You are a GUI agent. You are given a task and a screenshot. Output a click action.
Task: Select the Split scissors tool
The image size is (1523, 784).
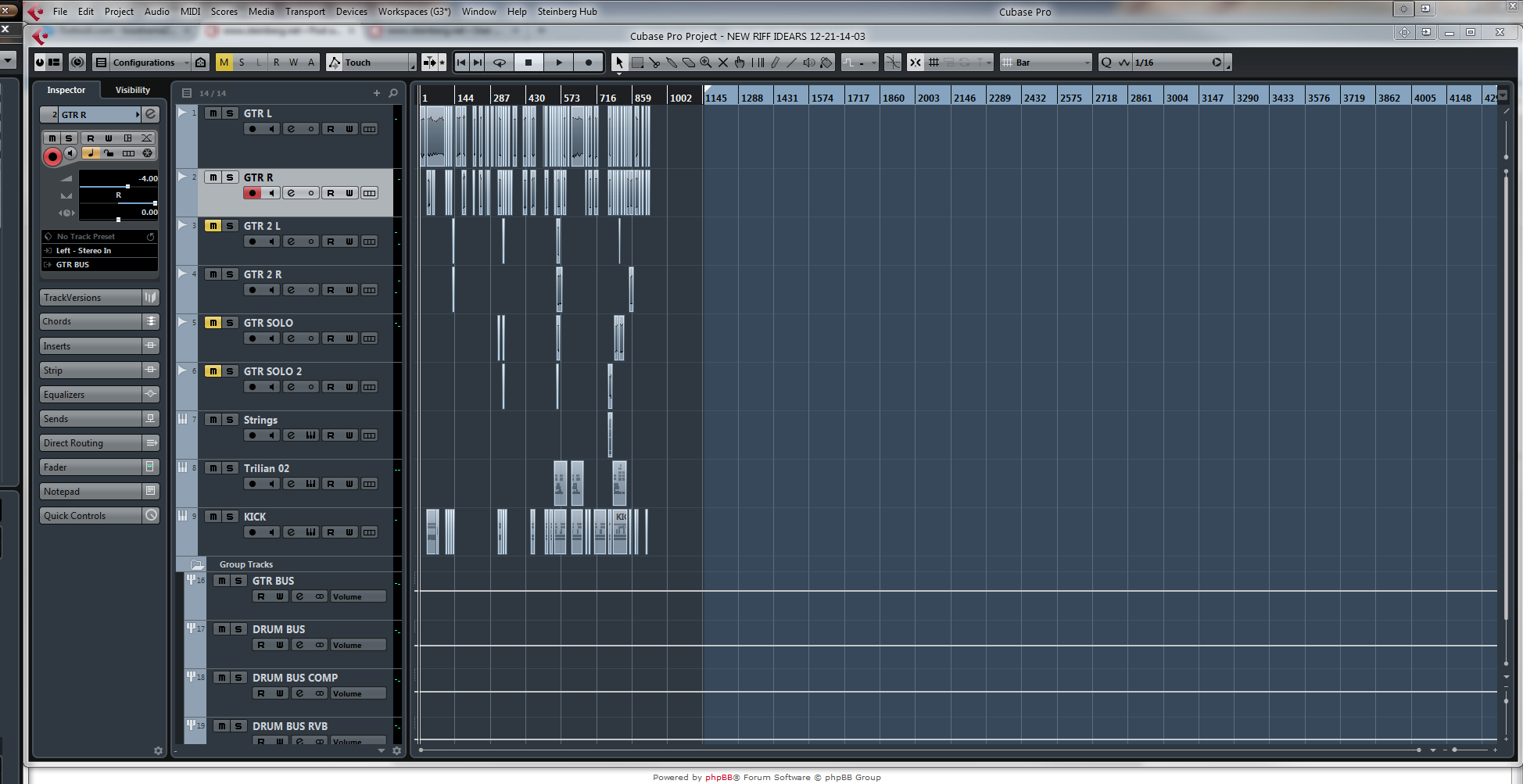[x=654, y=63]
